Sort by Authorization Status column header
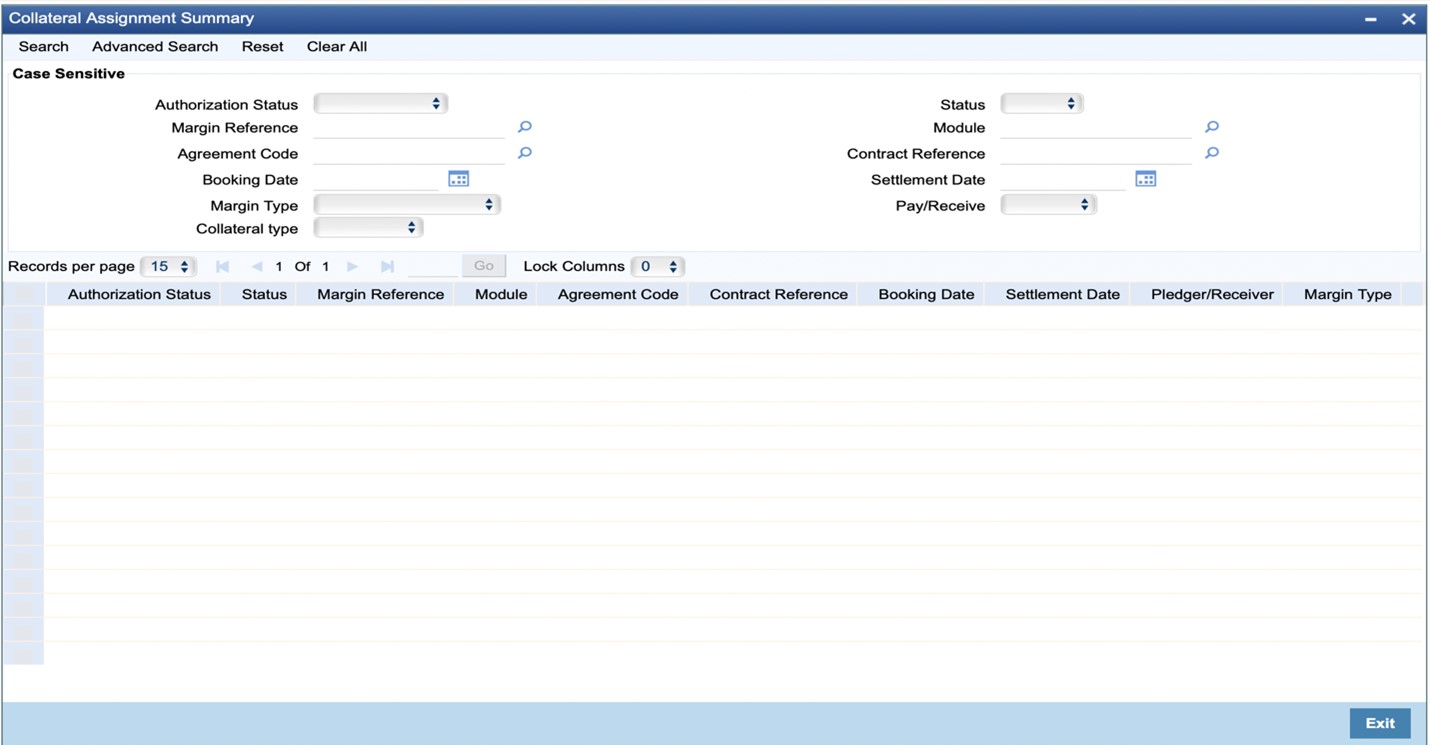Screen dimensions: 1430x745 coord(139,294)
